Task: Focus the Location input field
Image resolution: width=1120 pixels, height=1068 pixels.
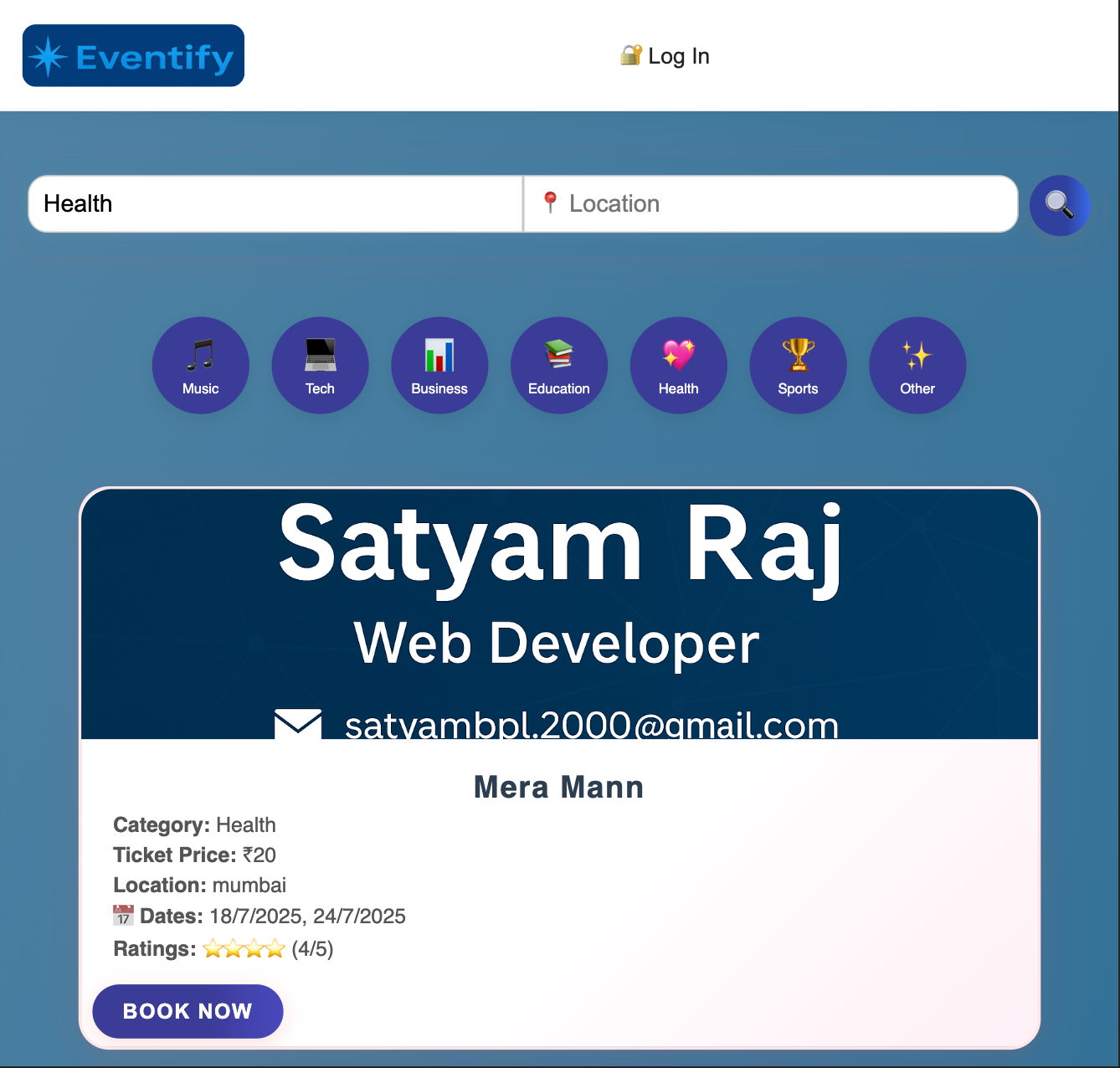Action: (x=771, y=203)
